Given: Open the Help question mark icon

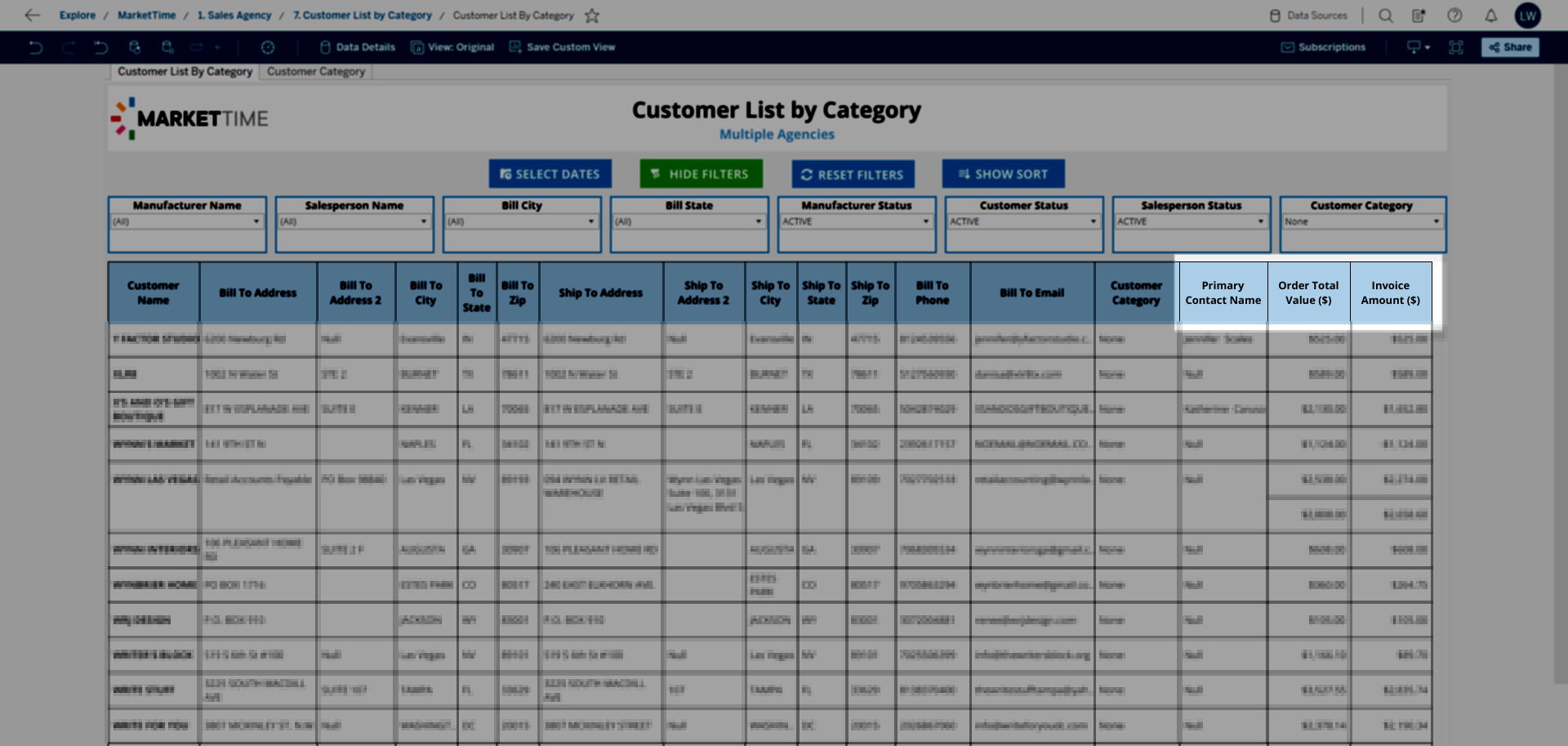Looking at the screenshot, I should [1454, 15].
